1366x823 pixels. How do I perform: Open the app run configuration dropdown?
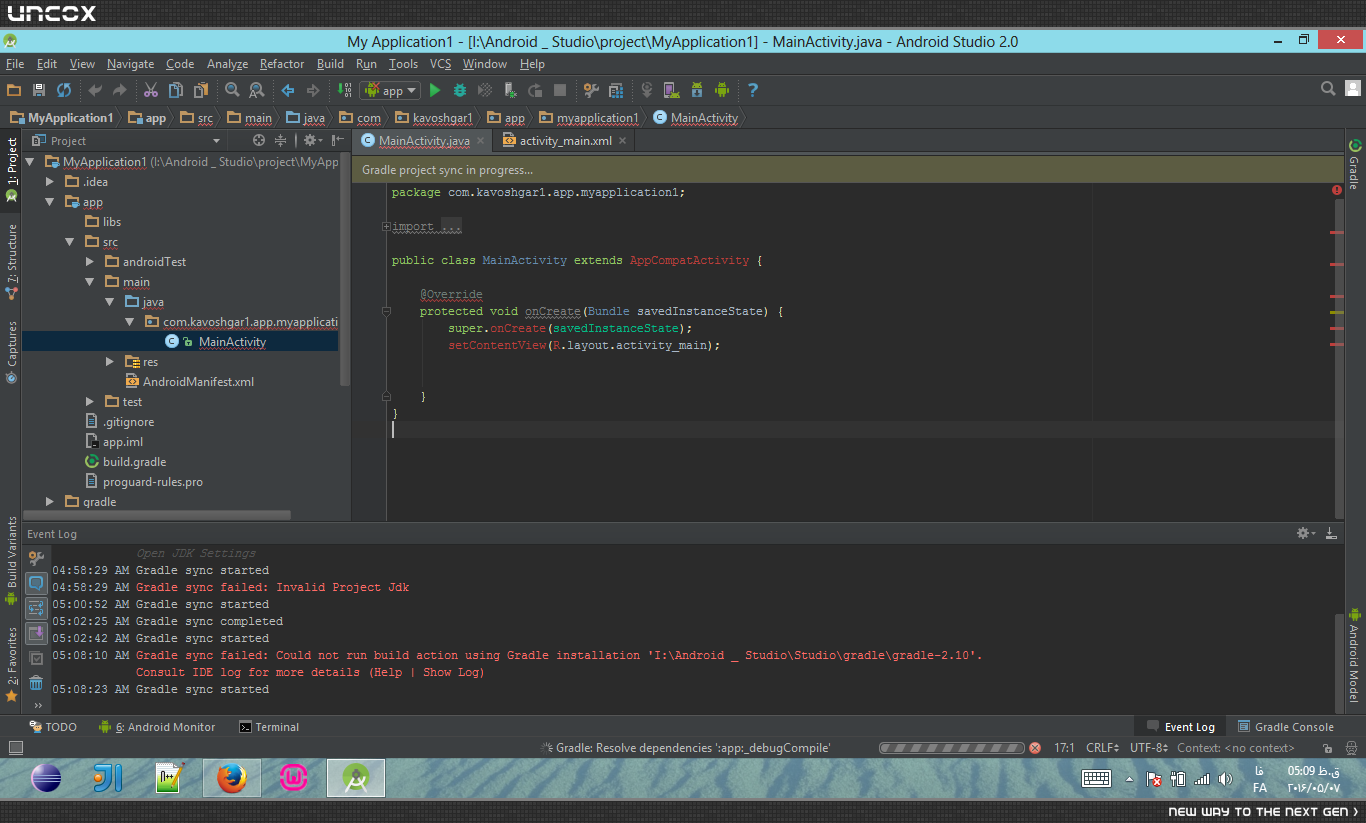click(391, 90)
